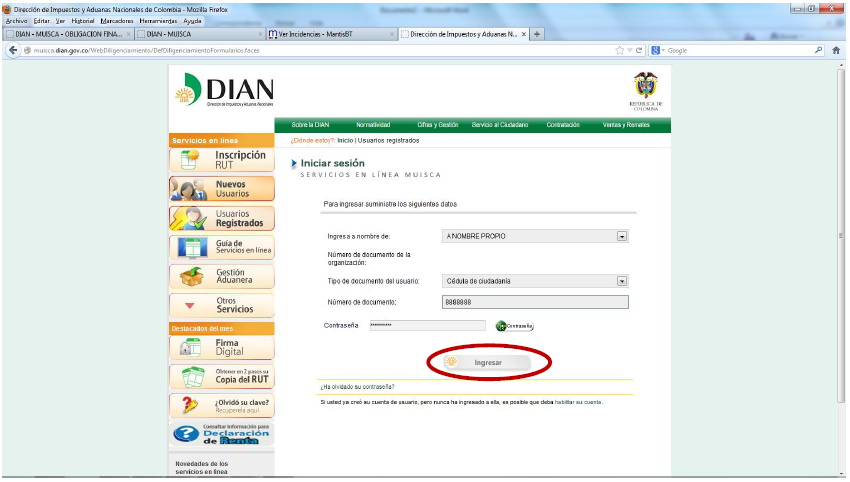Open the Herramientas menu
The height and width of the screenshot is (482, 850).
point(158,21)
